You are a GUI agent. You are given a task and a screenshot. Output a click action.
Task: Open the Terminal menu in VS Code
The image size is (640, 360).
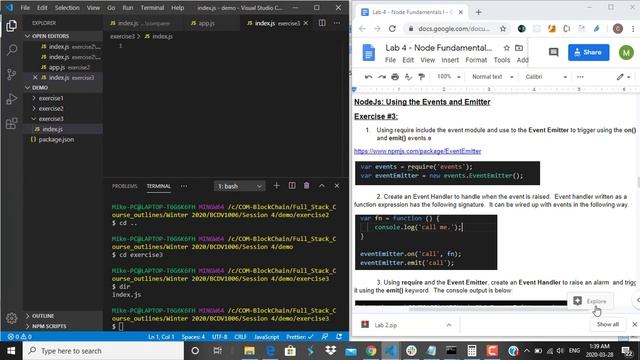coord(152,8)
